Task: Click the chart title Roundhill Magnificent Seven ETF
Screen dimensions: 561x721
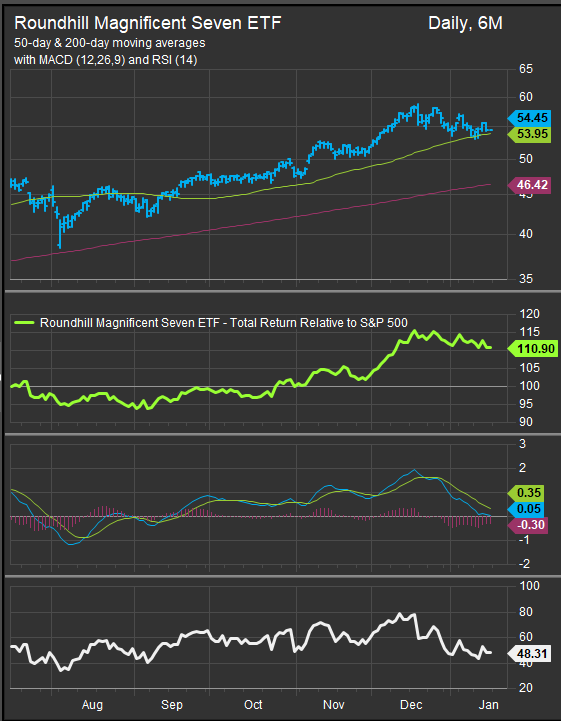Action: [x=148, y=23]
